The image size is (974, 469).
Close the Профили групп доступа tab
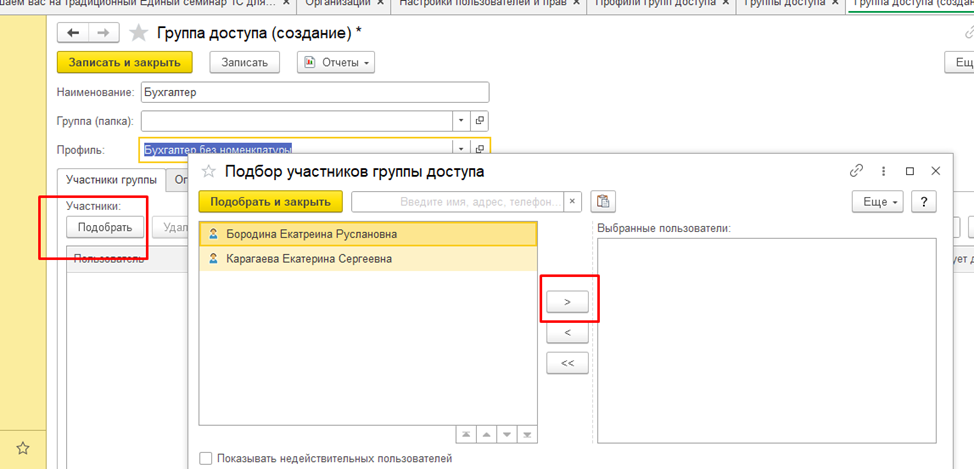(725, 3)
